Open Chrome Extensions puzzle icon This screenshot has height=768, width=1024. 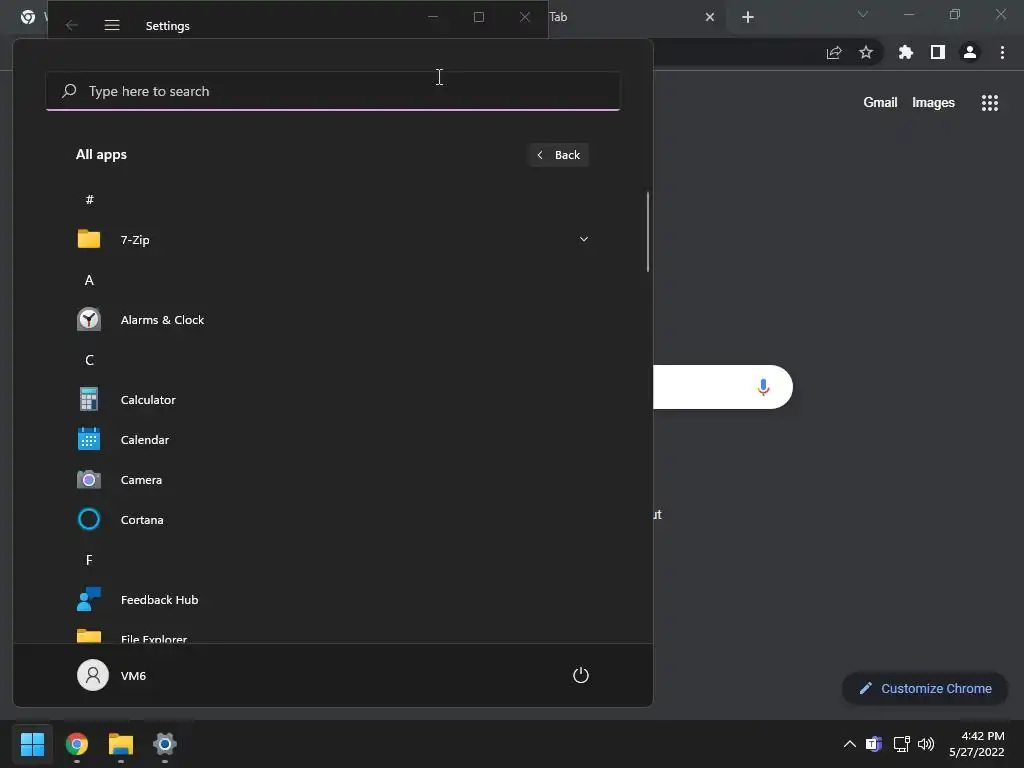906,52
